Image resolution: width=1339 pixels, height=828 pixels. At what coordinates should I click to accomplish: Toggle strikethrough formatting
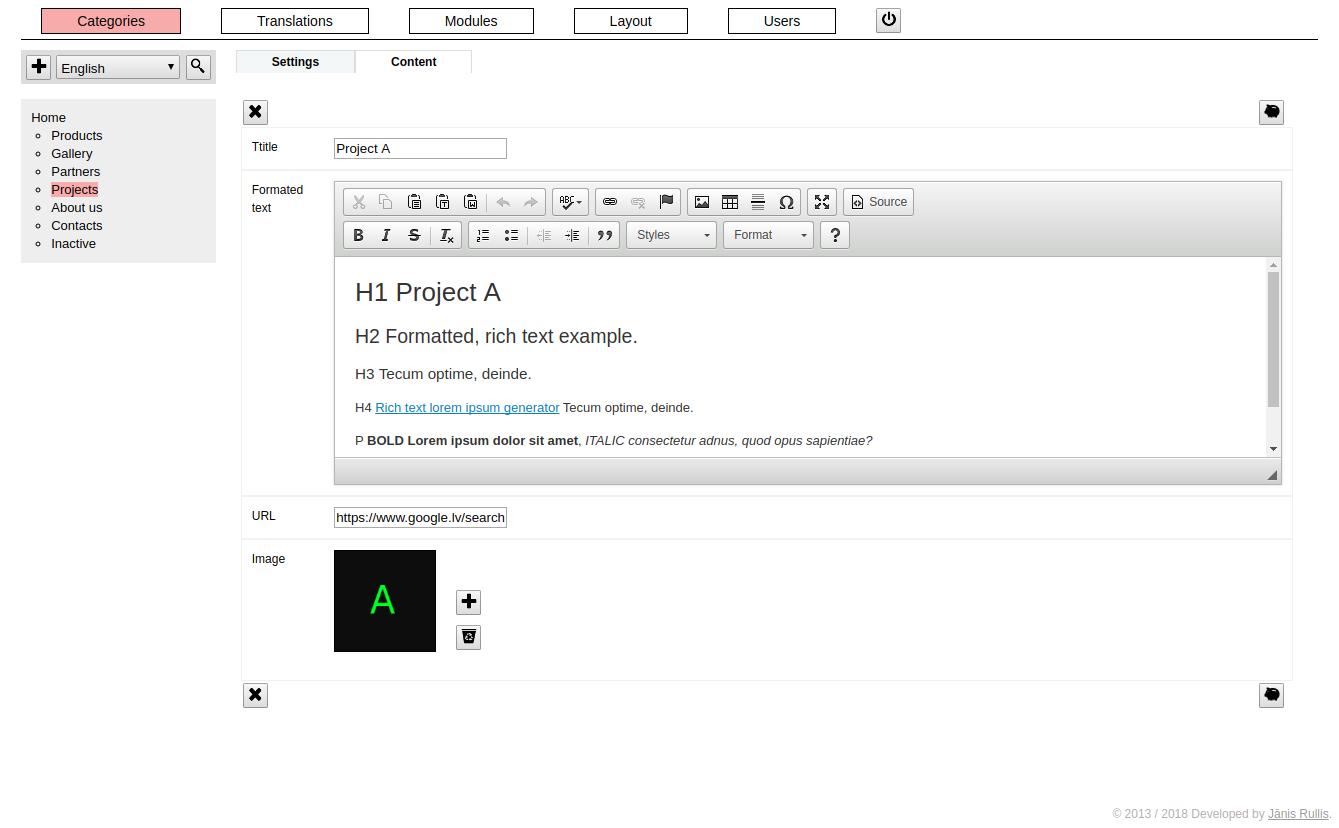click(x=414, y=235)
